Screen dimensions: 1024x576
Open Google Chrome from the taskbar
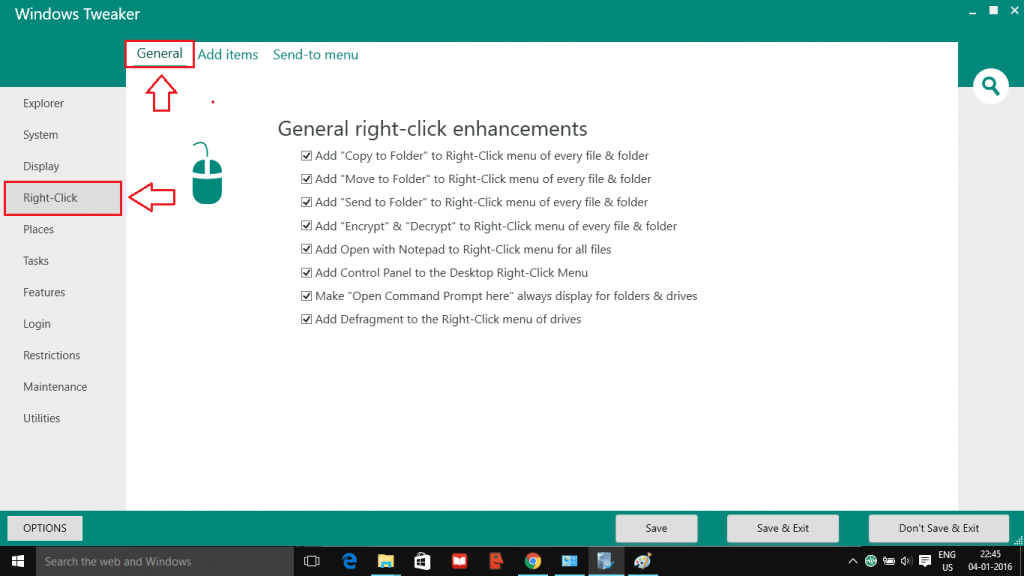point(533,562)
